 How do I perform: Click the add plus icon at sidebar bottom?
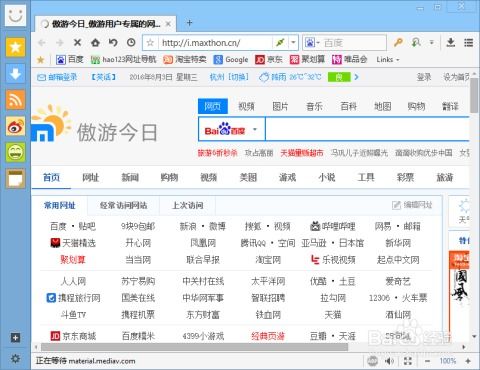click(x=15, y=338)
